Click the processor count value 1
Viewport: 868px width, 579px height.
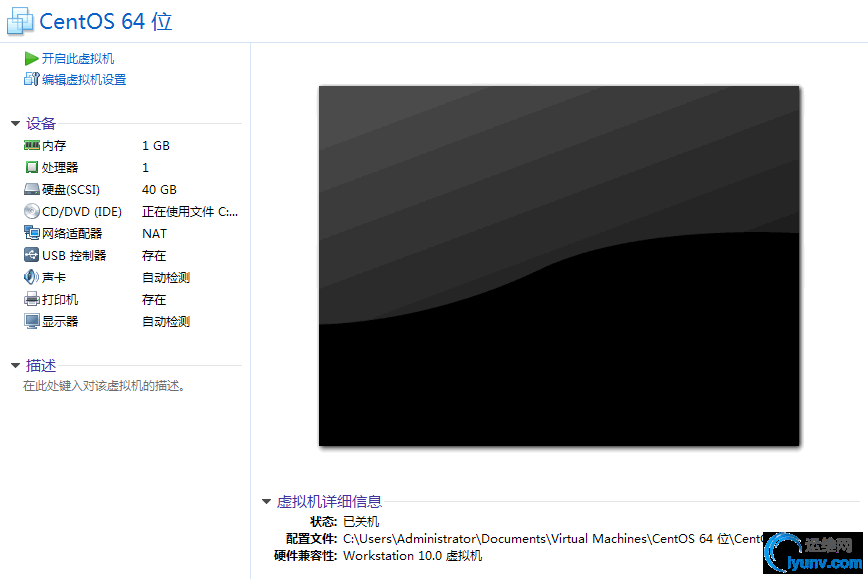[145, 168]
